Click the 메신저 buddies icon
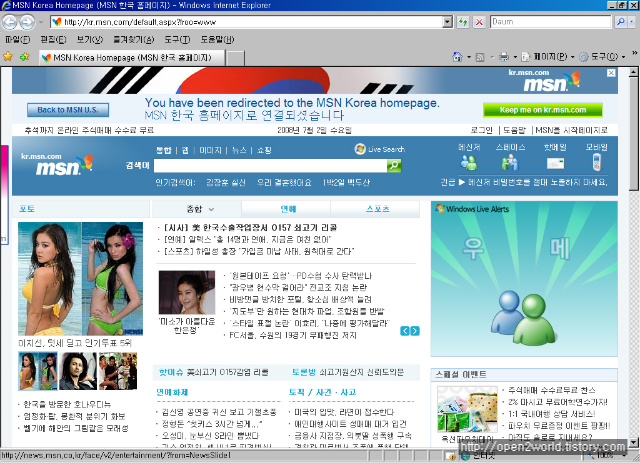 click(x=469, y=163)
